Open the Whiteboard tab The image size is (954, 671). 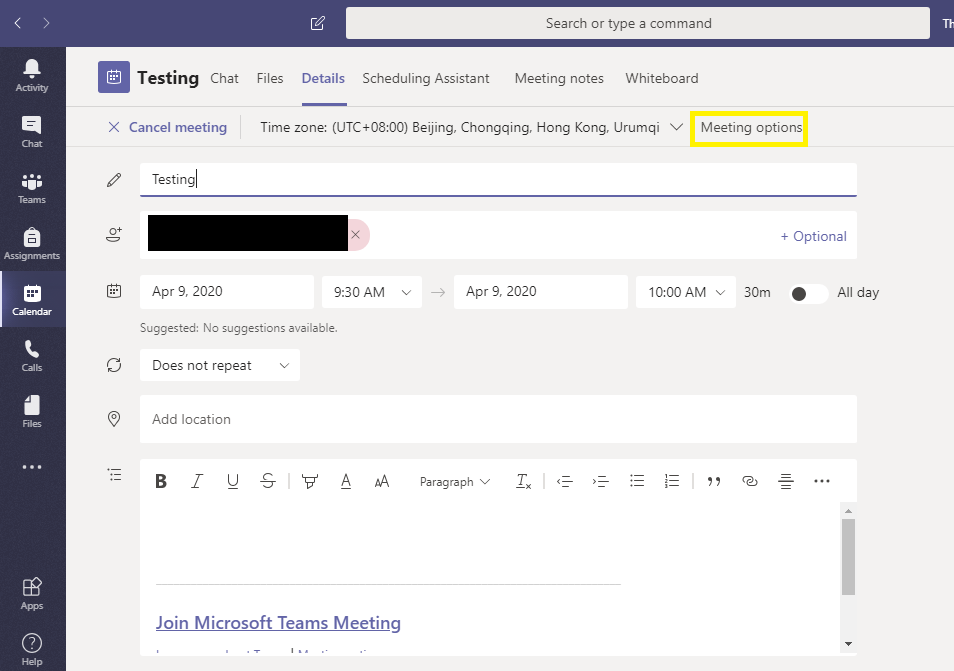pyautogui.click(x=662, y=78)
